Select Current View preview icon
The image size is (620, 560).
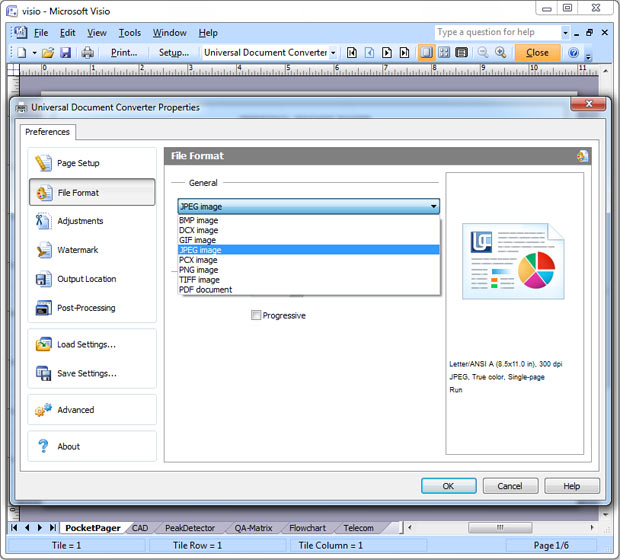(x=461, y=53)
